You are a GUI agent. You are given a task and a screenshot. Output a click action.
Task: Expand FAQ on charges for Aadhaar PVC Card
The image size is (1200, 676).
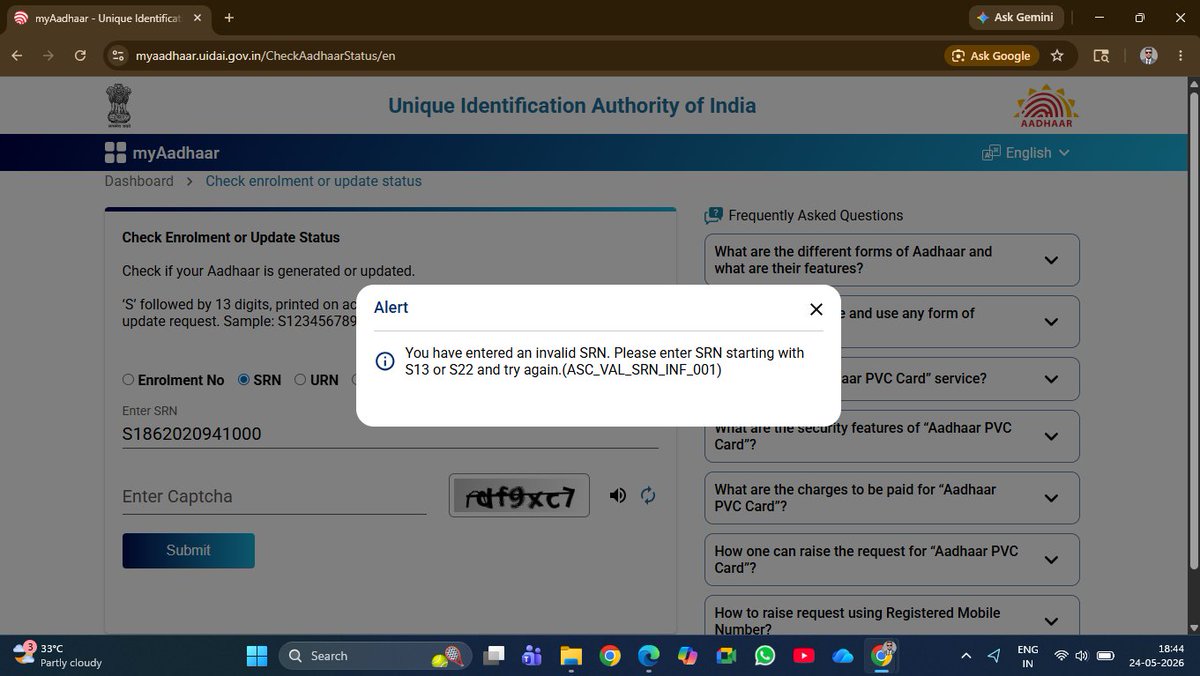coord(892,498)
